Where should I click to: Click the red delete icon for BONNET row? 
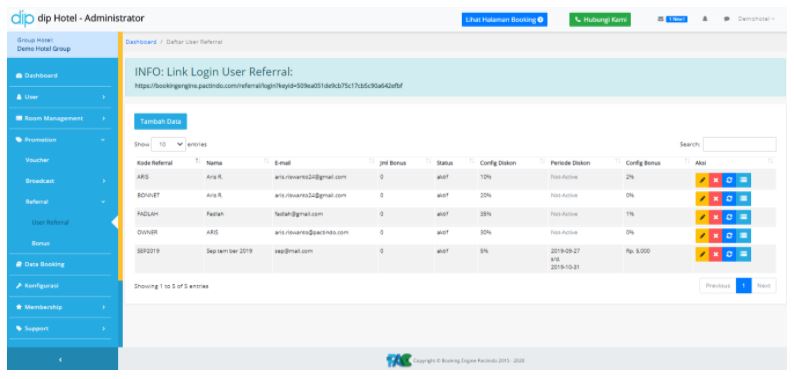point(715,199)
